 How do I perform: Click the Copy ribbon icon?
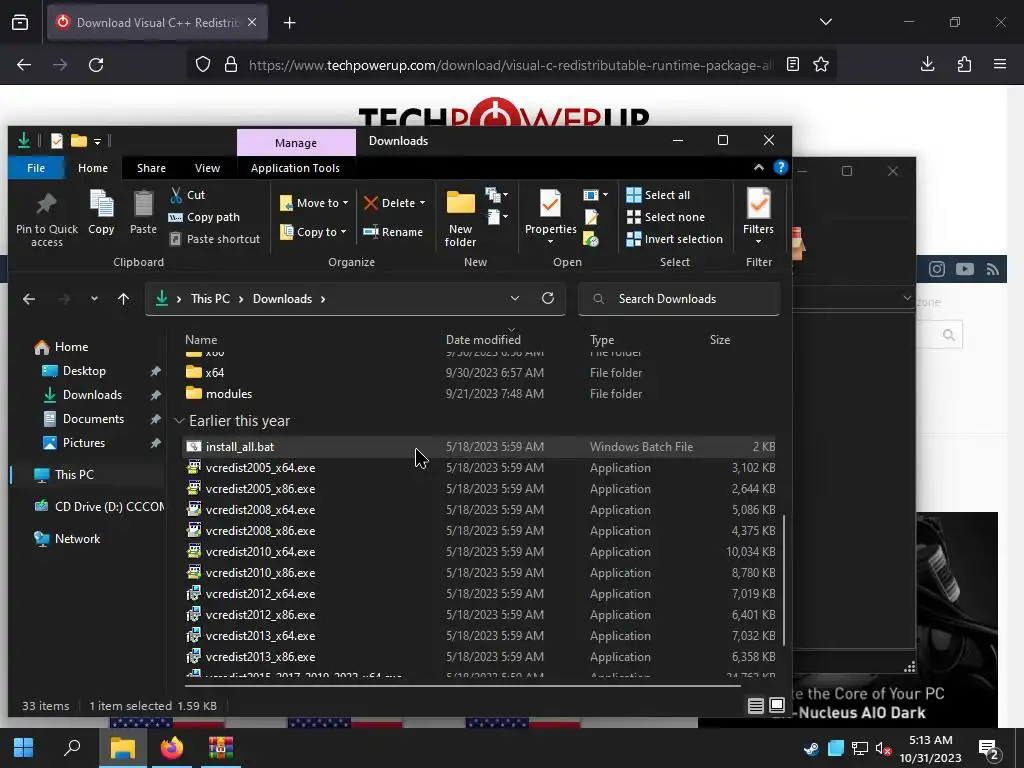(x=101, y=212)
